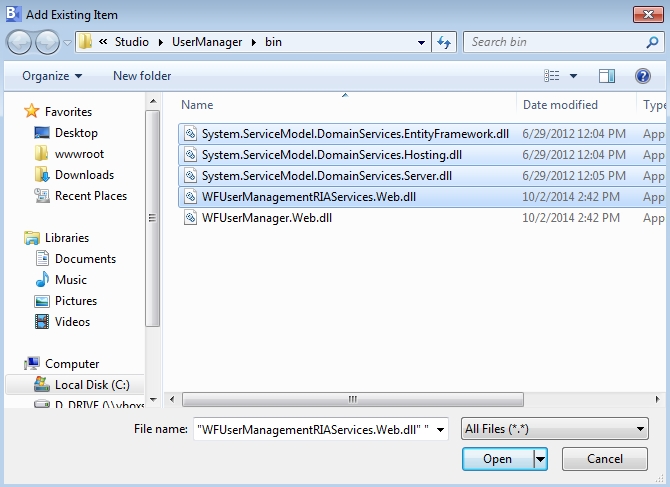This screenshot has height=487, width=670.
Task: Click the icon of Hosting.dll file
Action: coord(190,155)
